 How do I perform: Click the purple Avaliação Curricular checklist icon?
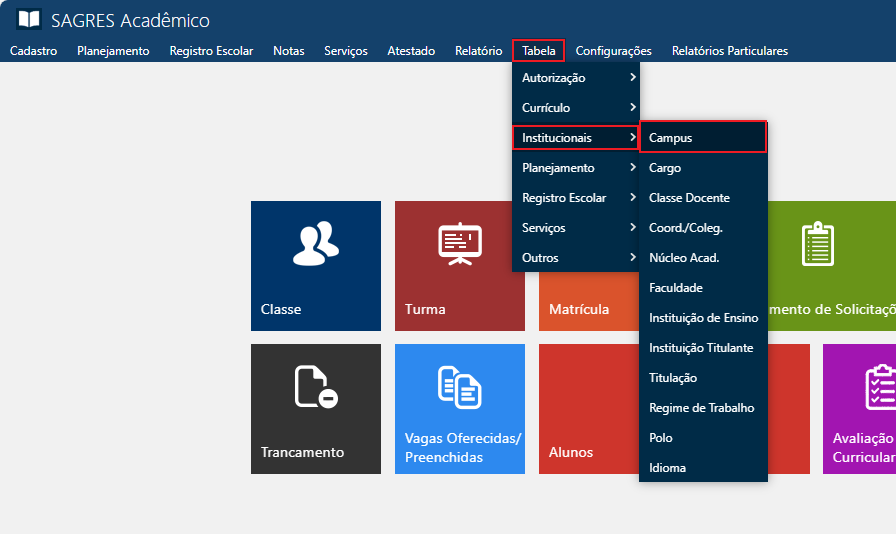coord(878,387)
